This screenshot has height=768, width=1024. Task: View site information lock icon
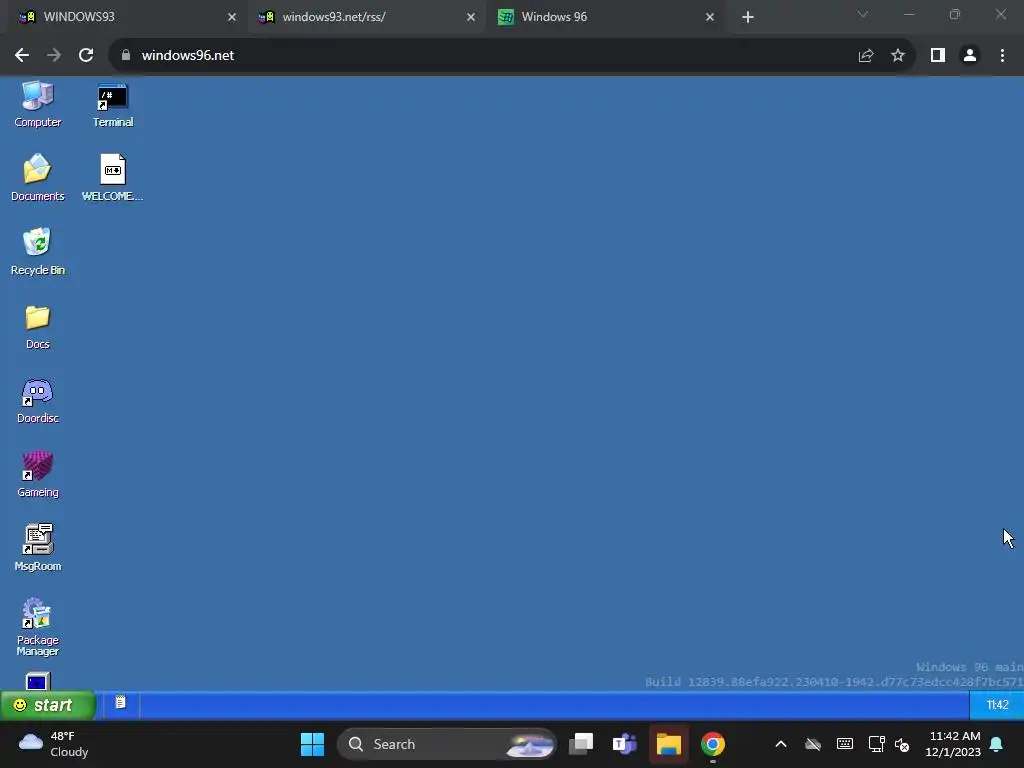[x=125, y=56]
